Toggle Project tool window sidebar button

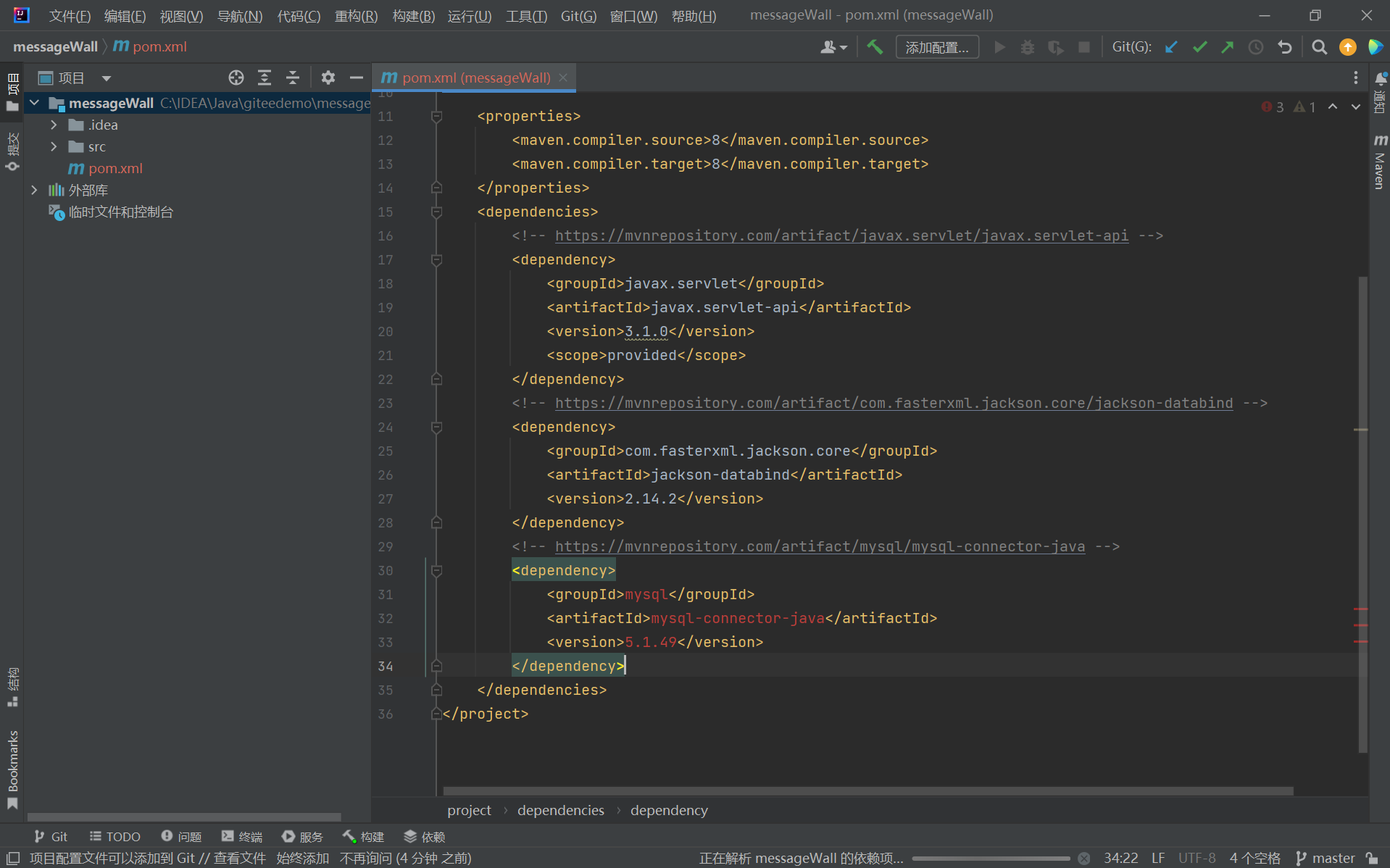(x=12, y=91)
